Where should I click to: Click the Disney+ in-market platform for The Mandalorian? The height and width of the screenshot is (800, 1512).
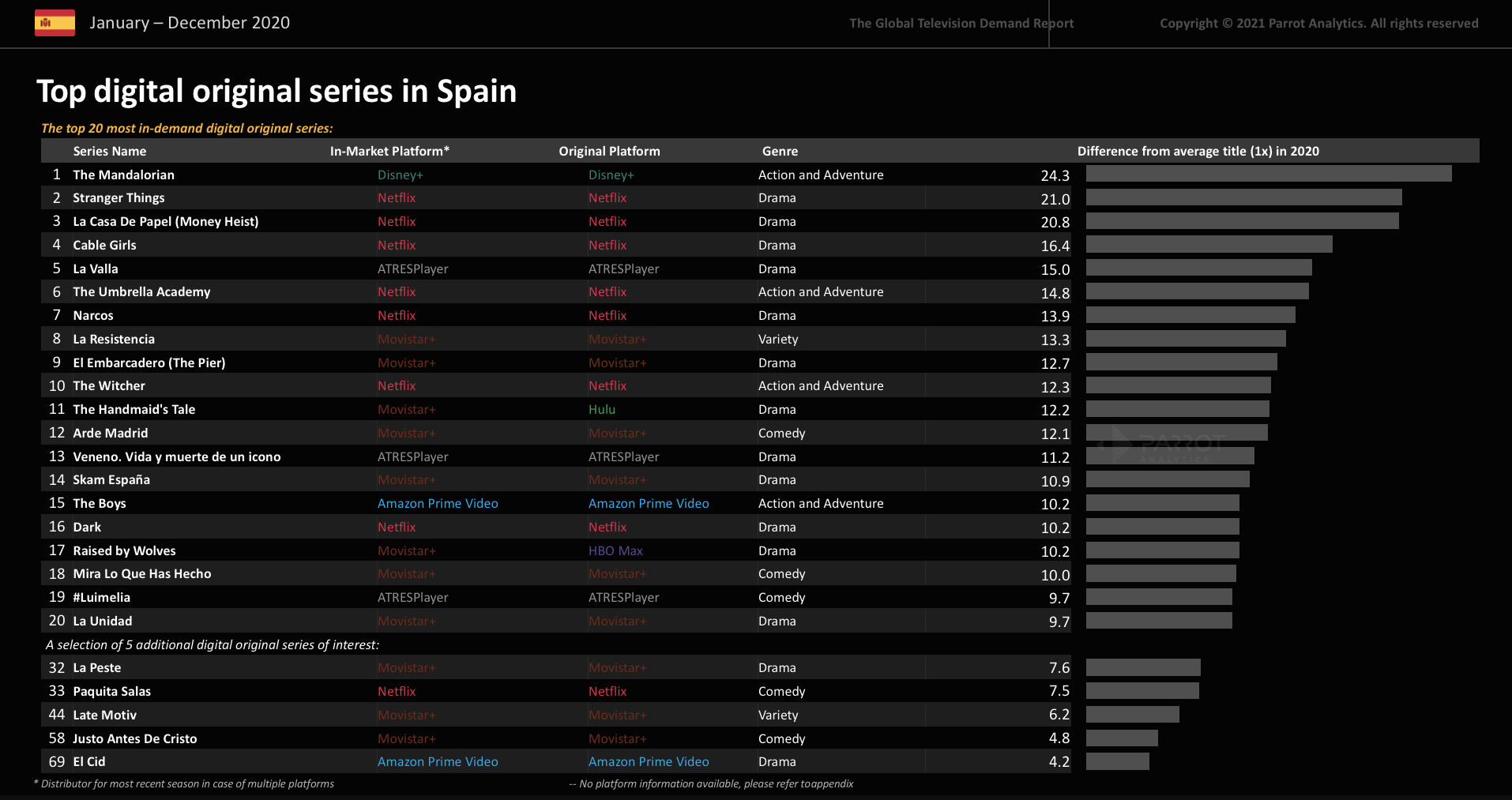click(401, 175)
